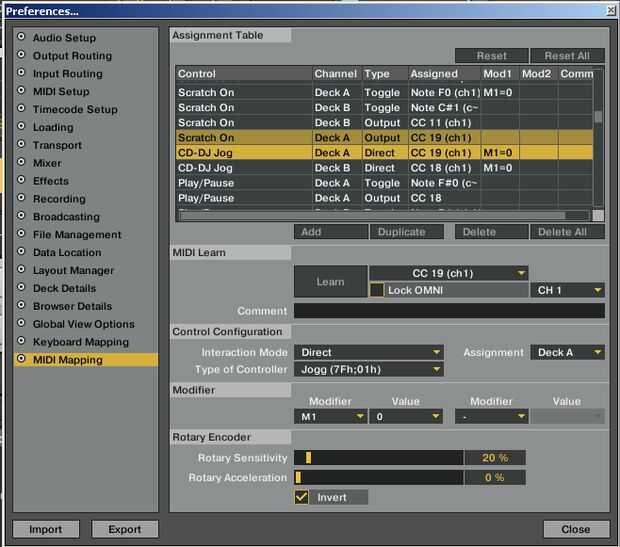Click the bullet icon beside Keyboard Mapping

[x=21, y=341]
